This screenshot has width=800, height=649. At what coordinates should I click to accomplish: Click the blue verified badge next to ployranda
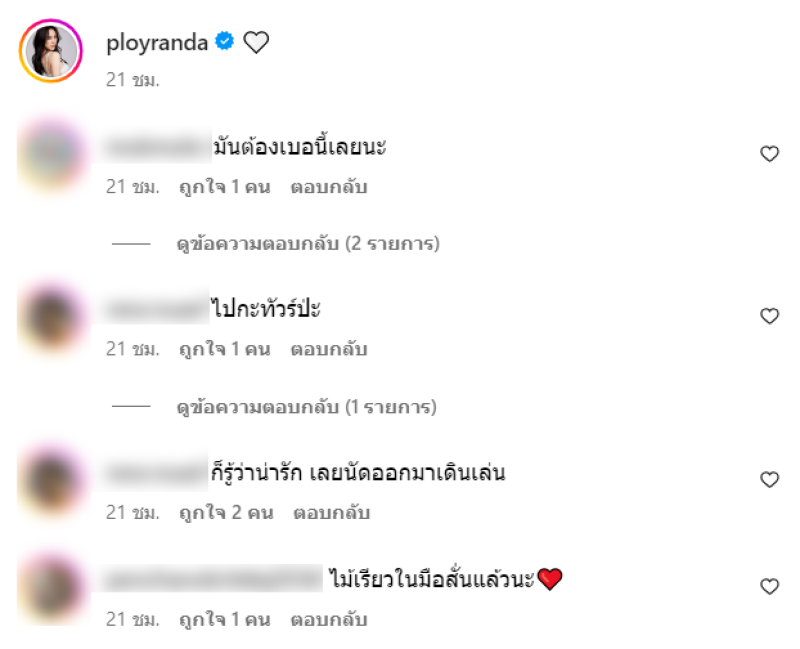pos(224,41)
